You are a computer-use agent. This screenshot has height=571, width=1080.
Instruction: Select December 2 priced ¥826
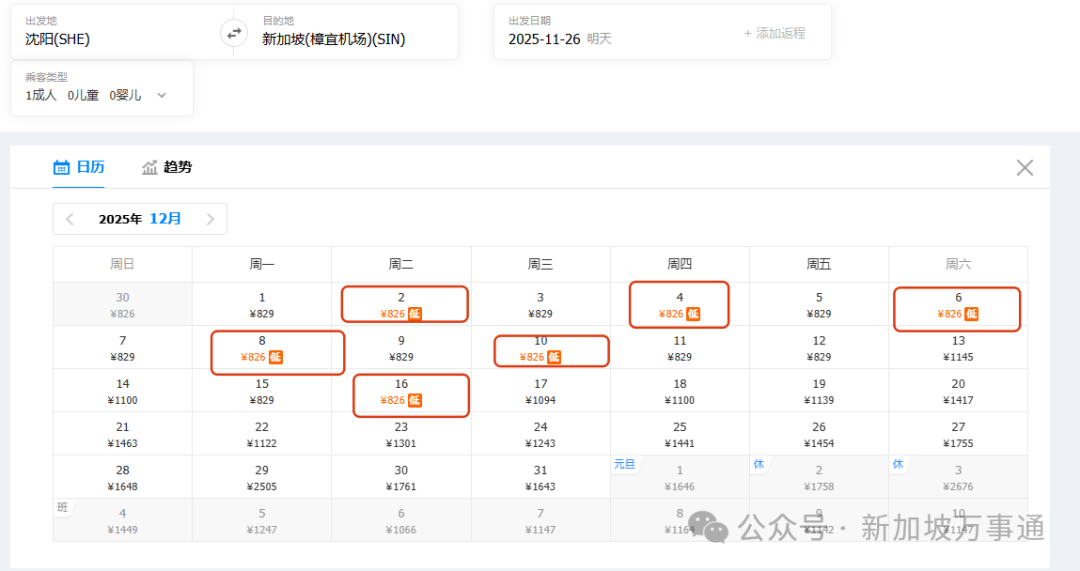click(x=401, y=304)
